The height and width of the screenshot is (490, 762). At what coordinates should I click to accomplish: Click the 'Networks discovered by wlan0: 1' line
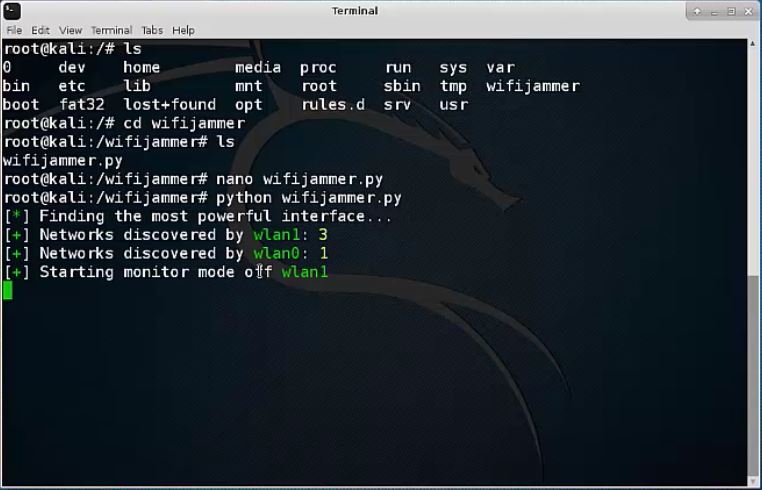[166, 253]
